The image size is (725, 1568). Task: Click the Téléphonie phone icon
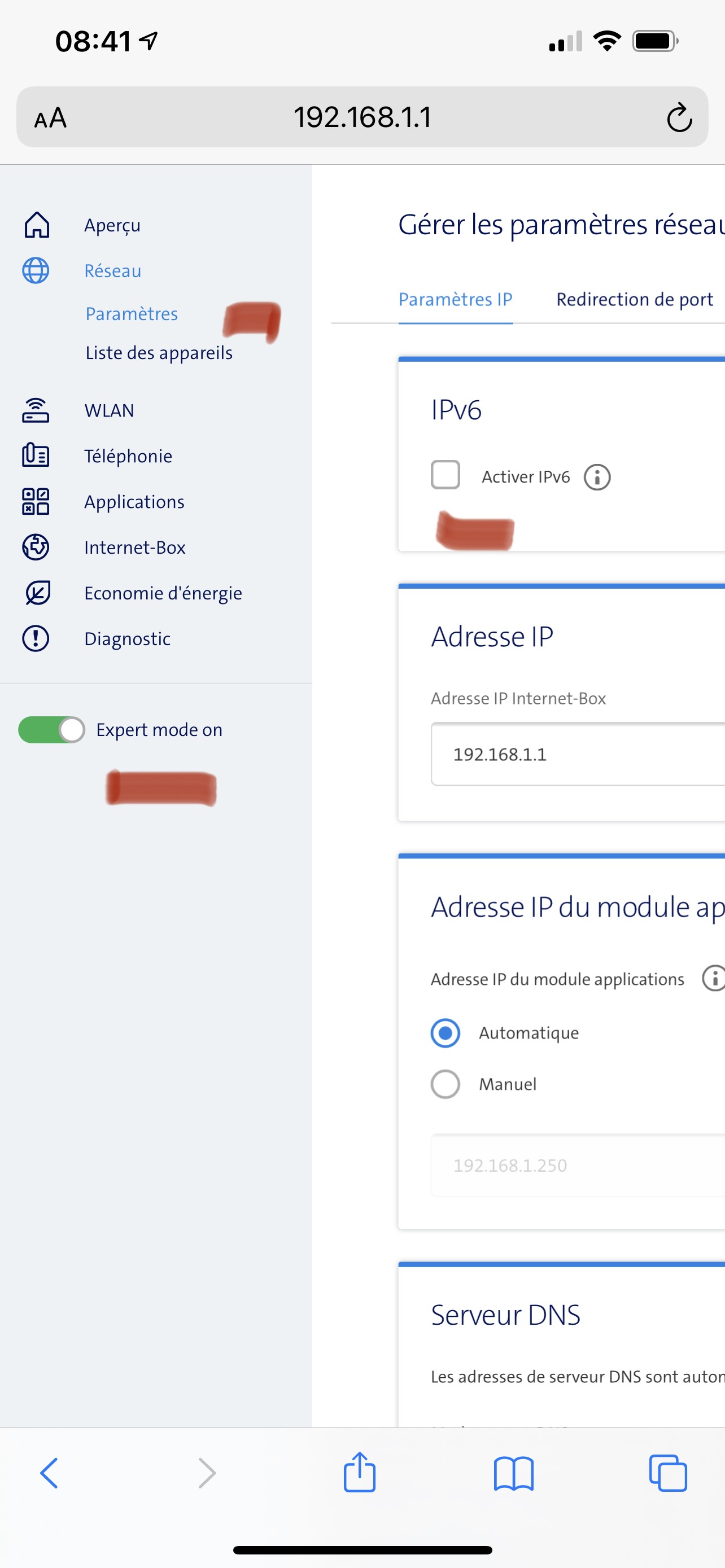pos(36,455)
